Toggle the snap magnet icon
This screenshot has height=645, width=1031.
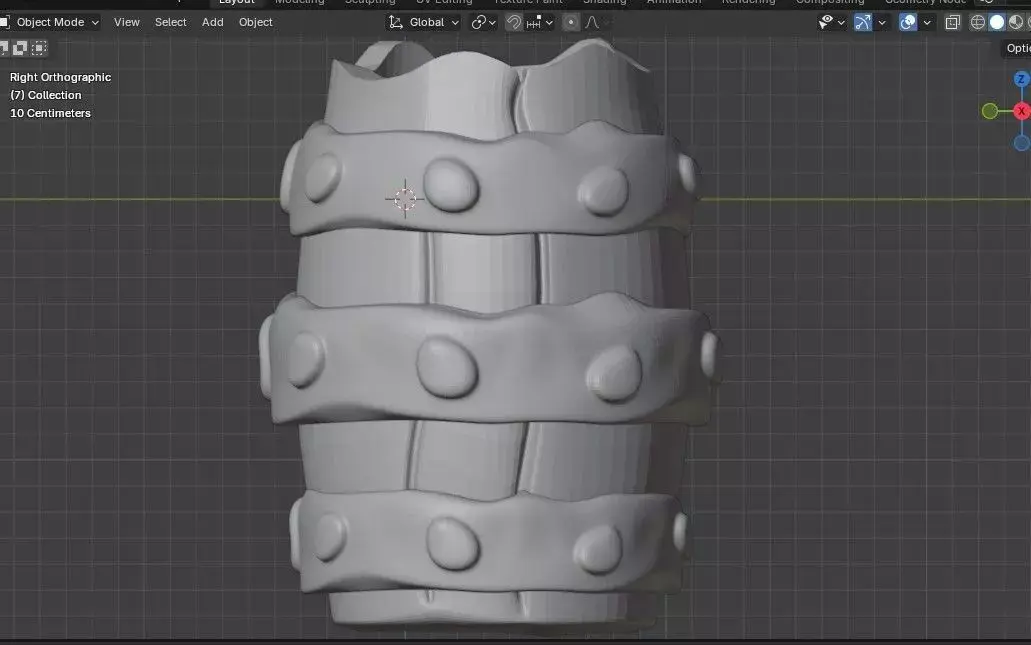tap(514, 22)
